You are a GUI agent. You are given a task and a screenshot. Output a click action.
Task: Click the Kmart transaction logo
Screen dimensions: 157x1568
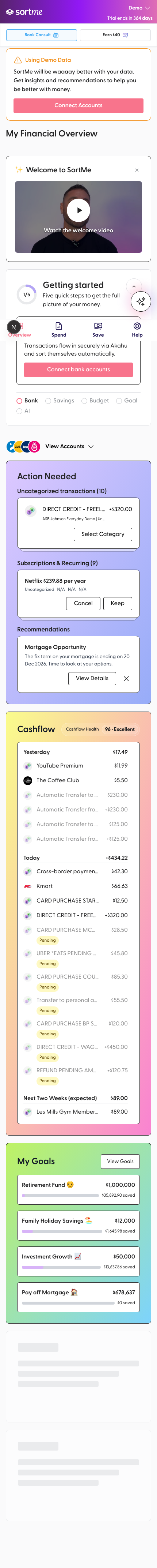click(27, 886)
